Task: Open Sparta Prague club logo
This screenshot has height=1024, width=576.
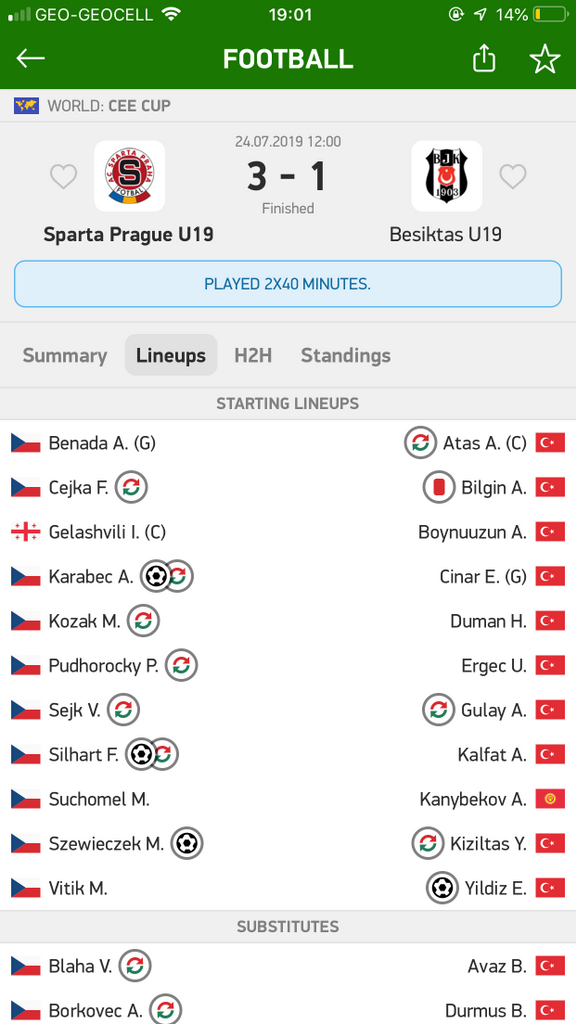Action: coord(129,176)
